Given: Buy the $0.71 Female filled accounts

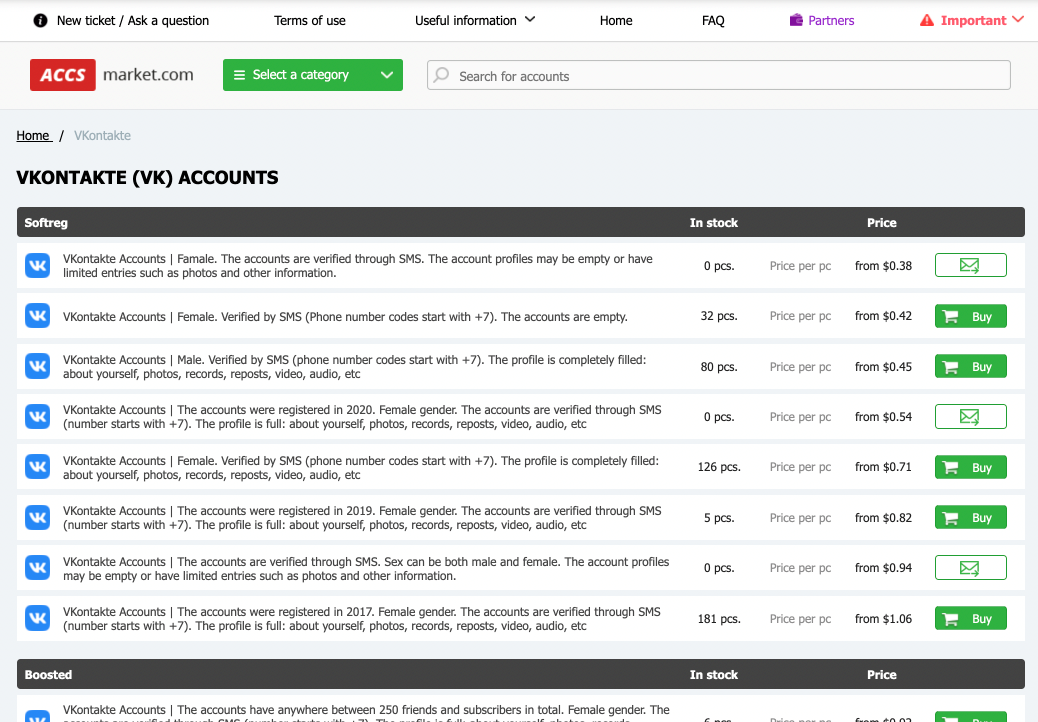Looking at the screenshot, I should 970,467.
